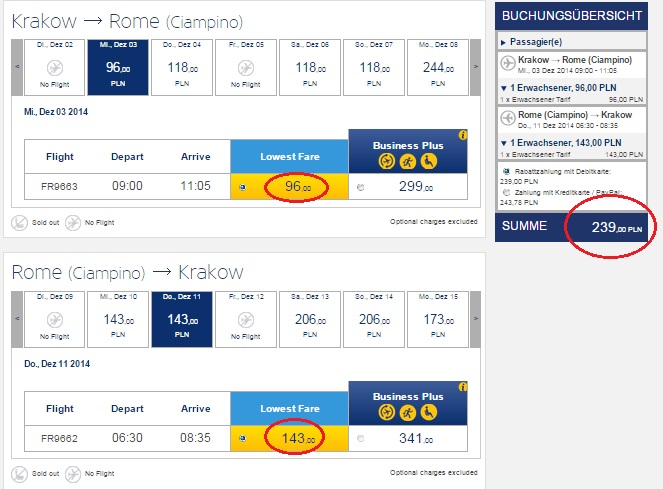Collapse the 1 Erwachsener 143,00 PLN details
The width and height of the screenshot is (663, 489).
[503, 141]
